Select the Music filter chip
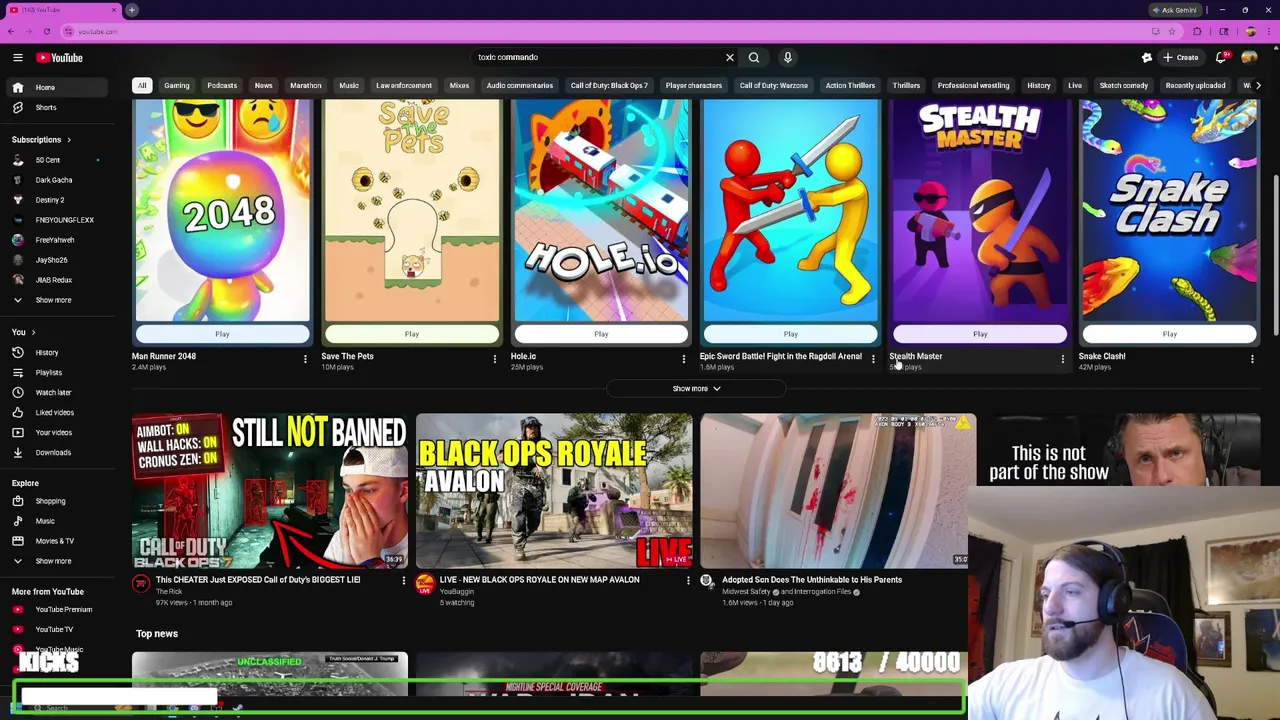This screenshot has width=1280, height=720. 348,85
